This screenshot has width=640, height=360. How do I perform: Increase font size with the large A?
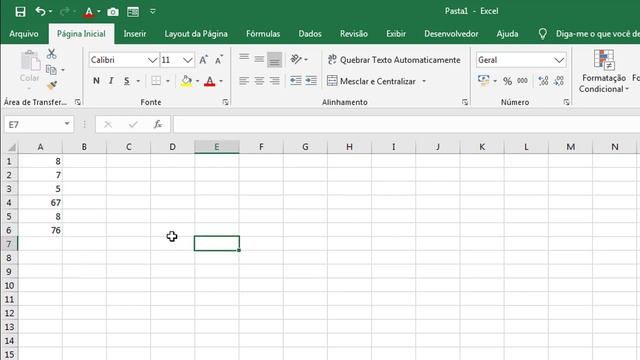tap(203, 60)
